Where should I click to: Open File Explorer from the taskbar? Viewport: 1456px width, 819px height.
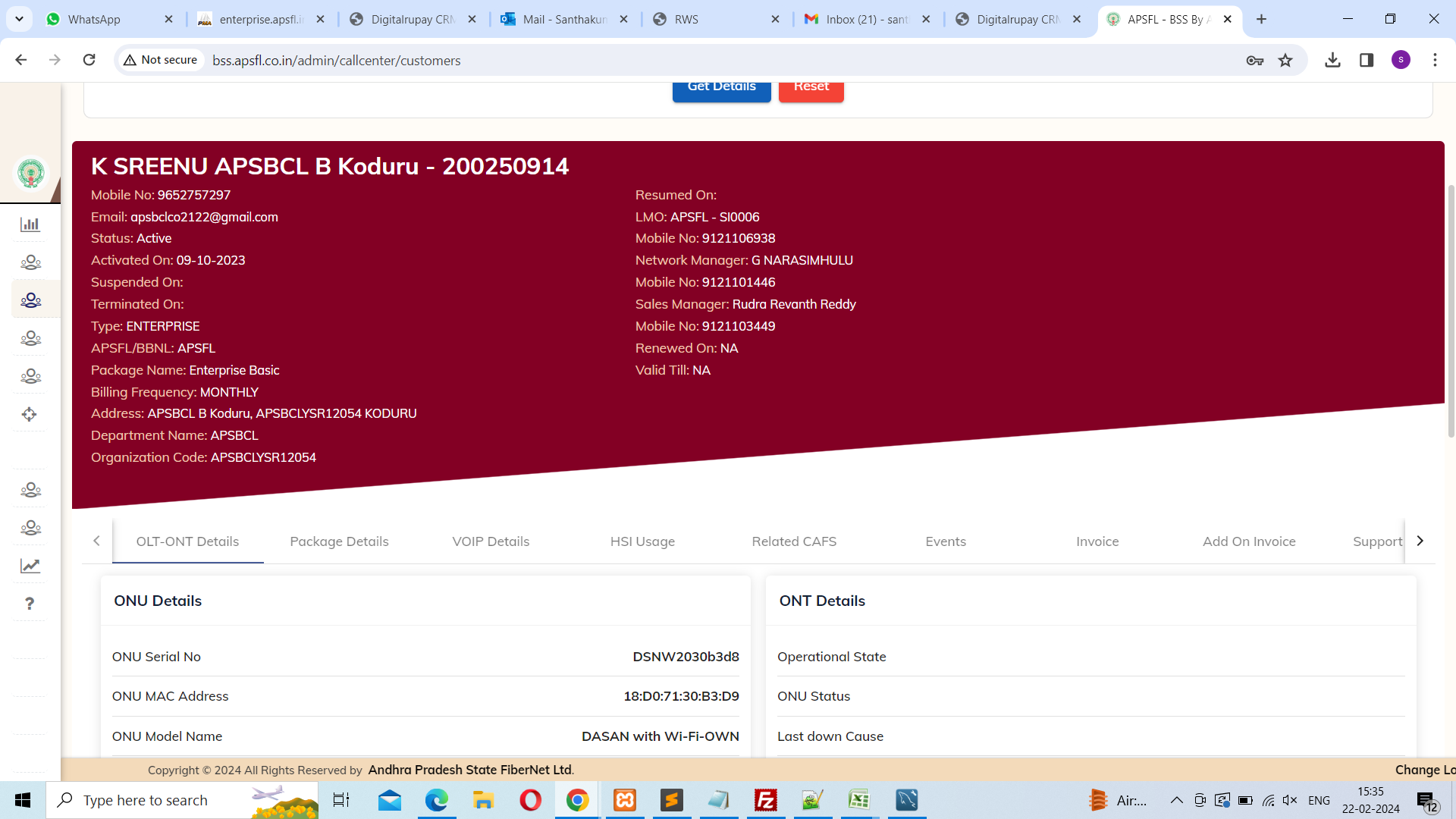(483, 800)
